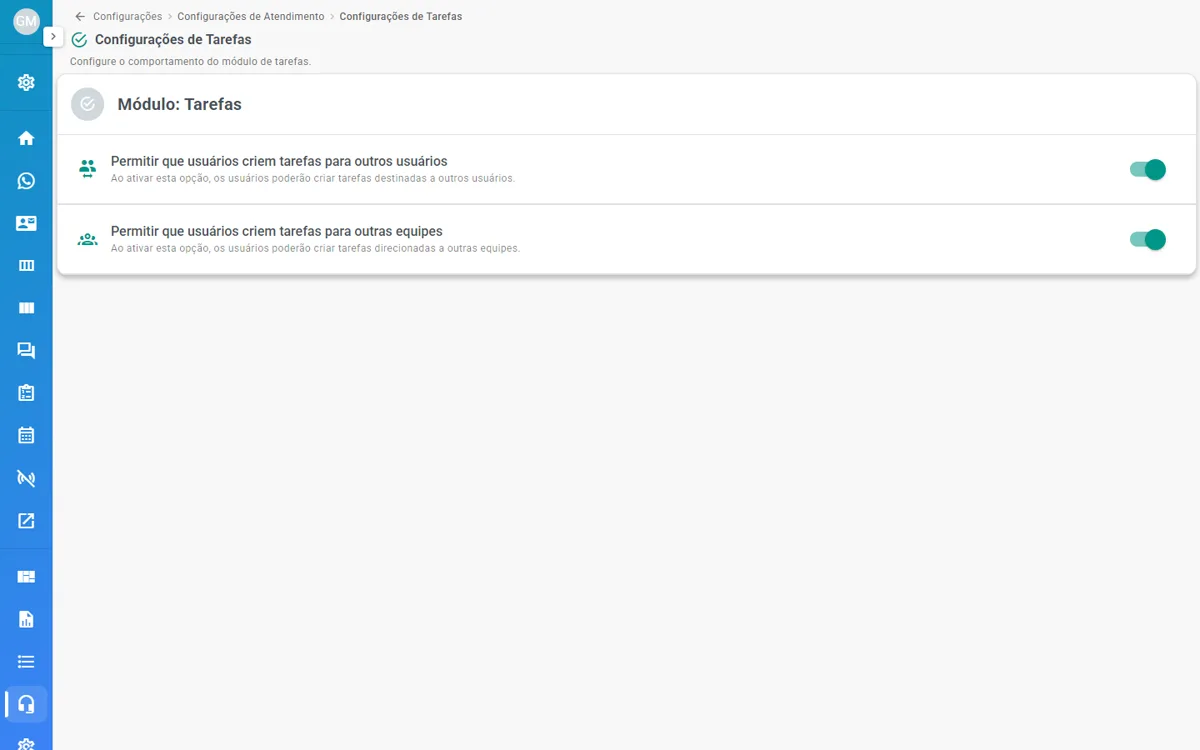Click 'Permitir que usuários criem tarefas para outras equipes'
This screenshot has width=1200, height=750.
point(277,231)
